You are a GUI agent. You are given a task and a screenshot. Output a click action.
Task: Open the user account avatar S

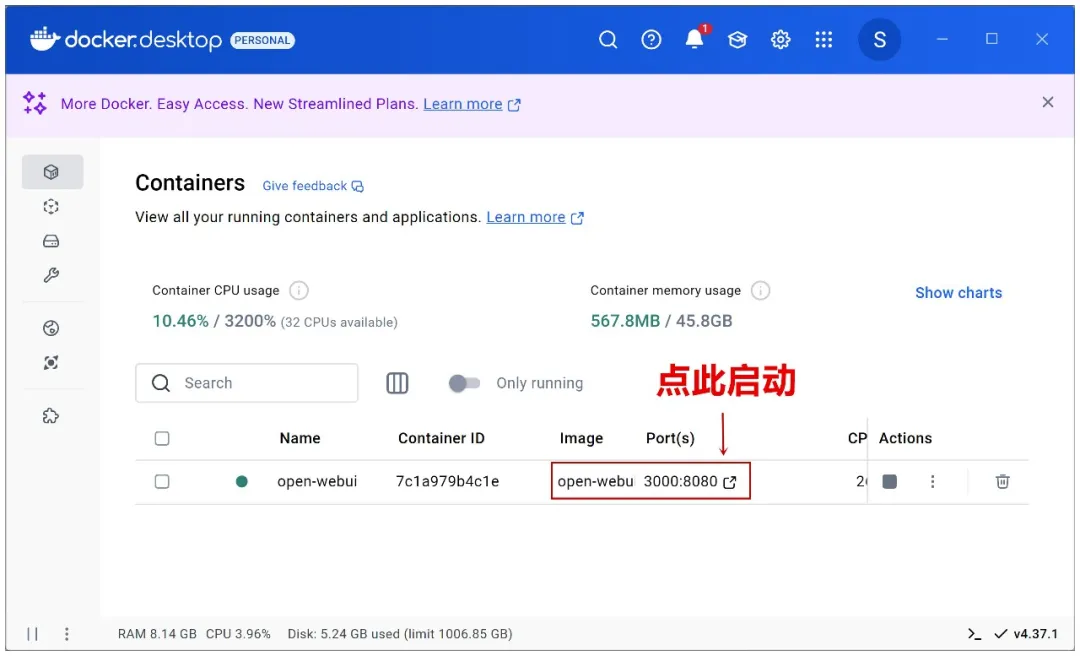tap(880, 39)
